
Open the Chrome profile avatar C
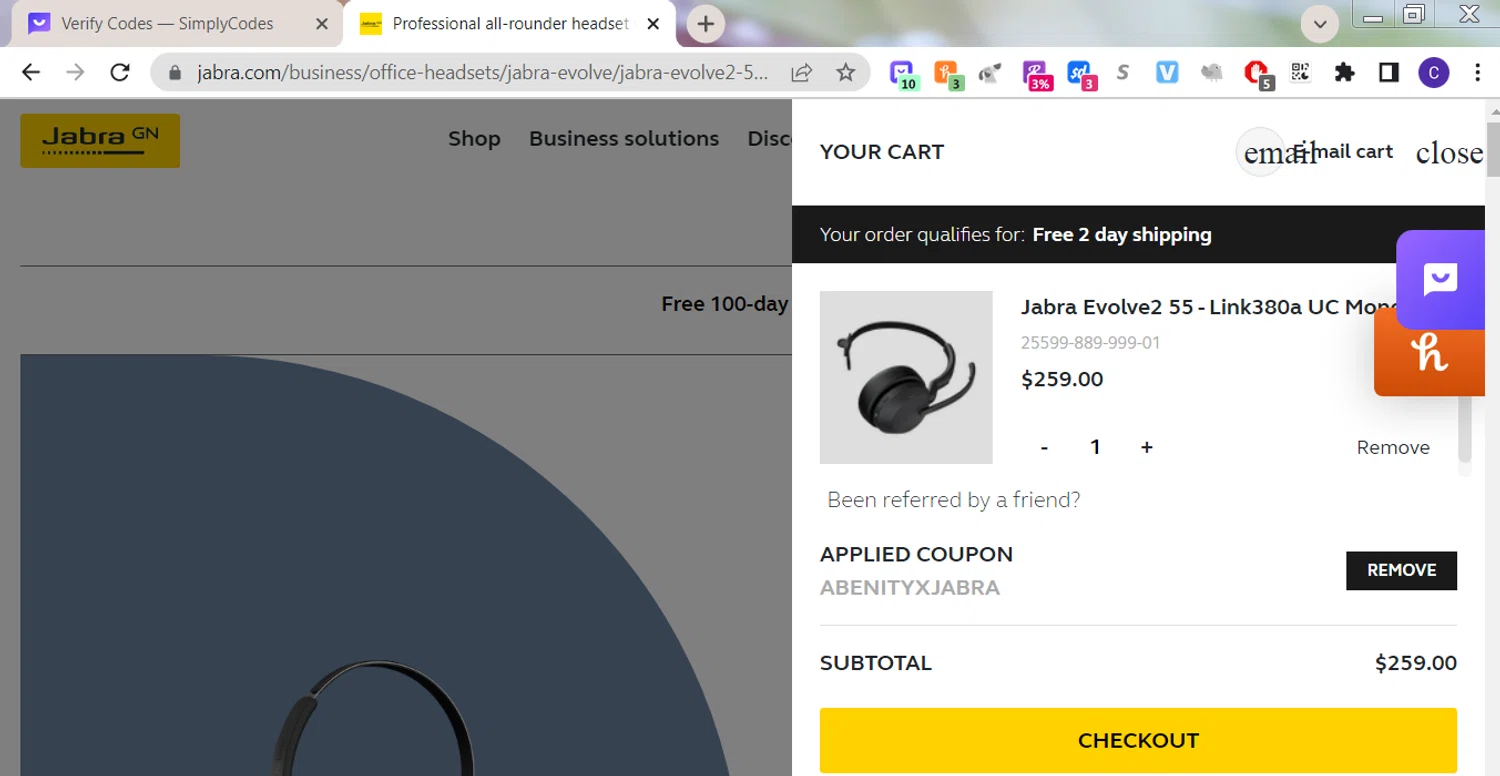pos(1434,72)
